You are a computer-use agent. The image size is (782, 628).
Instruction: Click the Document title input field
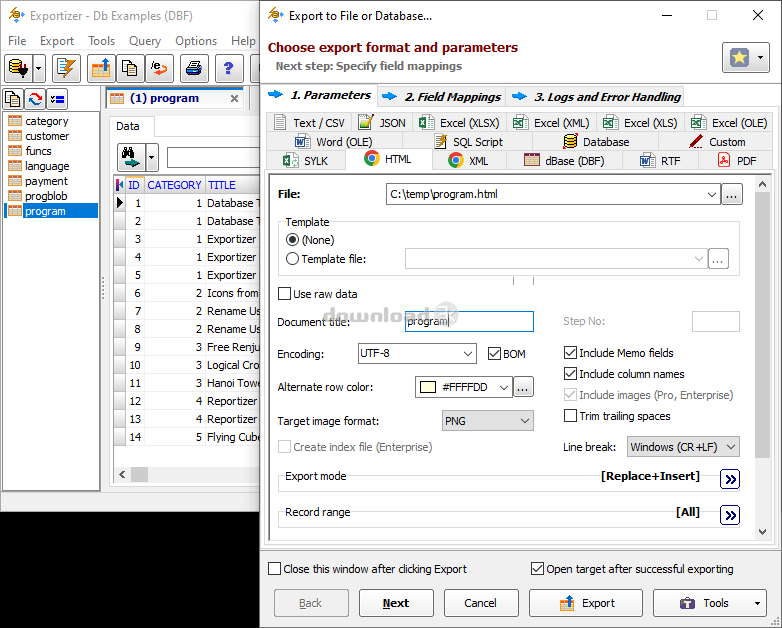(x=469, y=322)
